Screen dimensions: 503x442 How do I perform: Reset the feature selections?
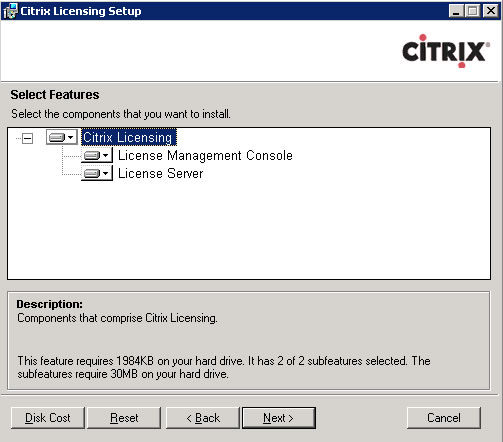click(124, 418)
